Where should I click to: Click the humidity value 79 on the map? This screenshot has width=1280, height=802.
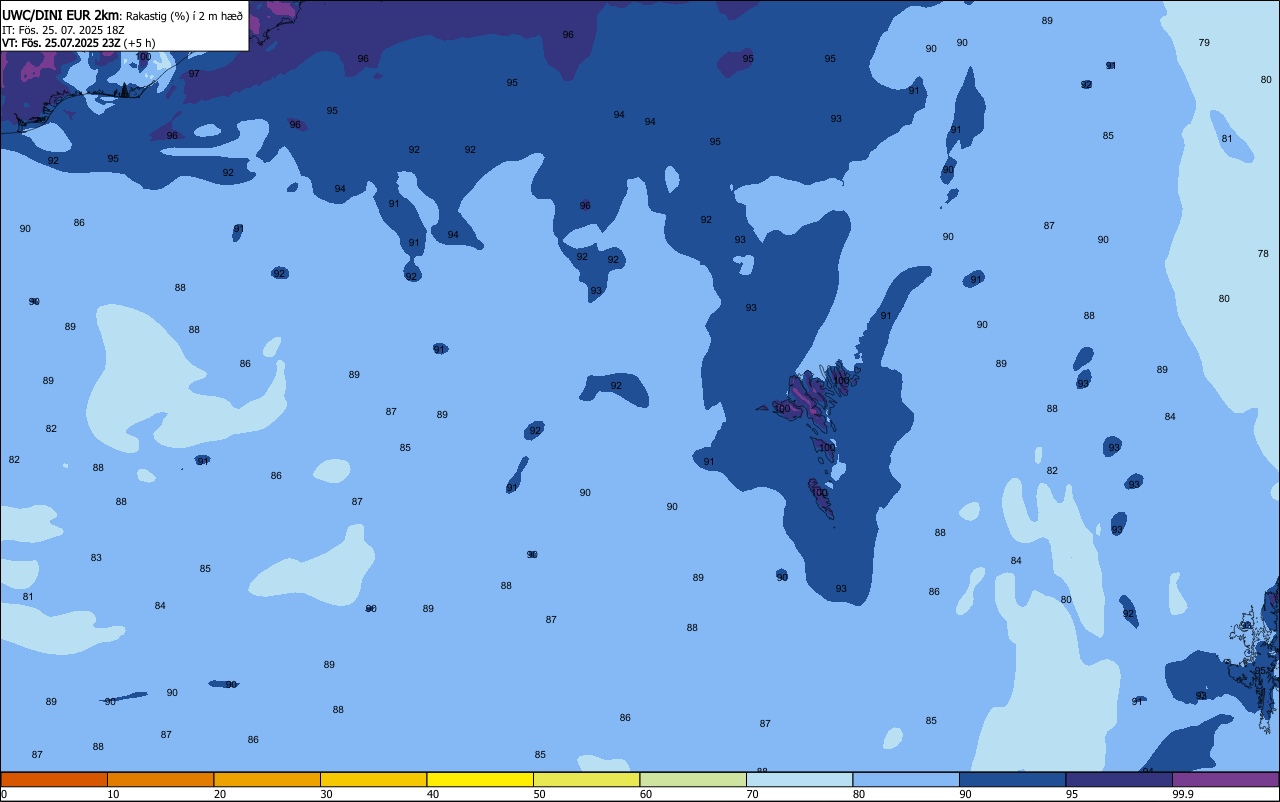1204,43
